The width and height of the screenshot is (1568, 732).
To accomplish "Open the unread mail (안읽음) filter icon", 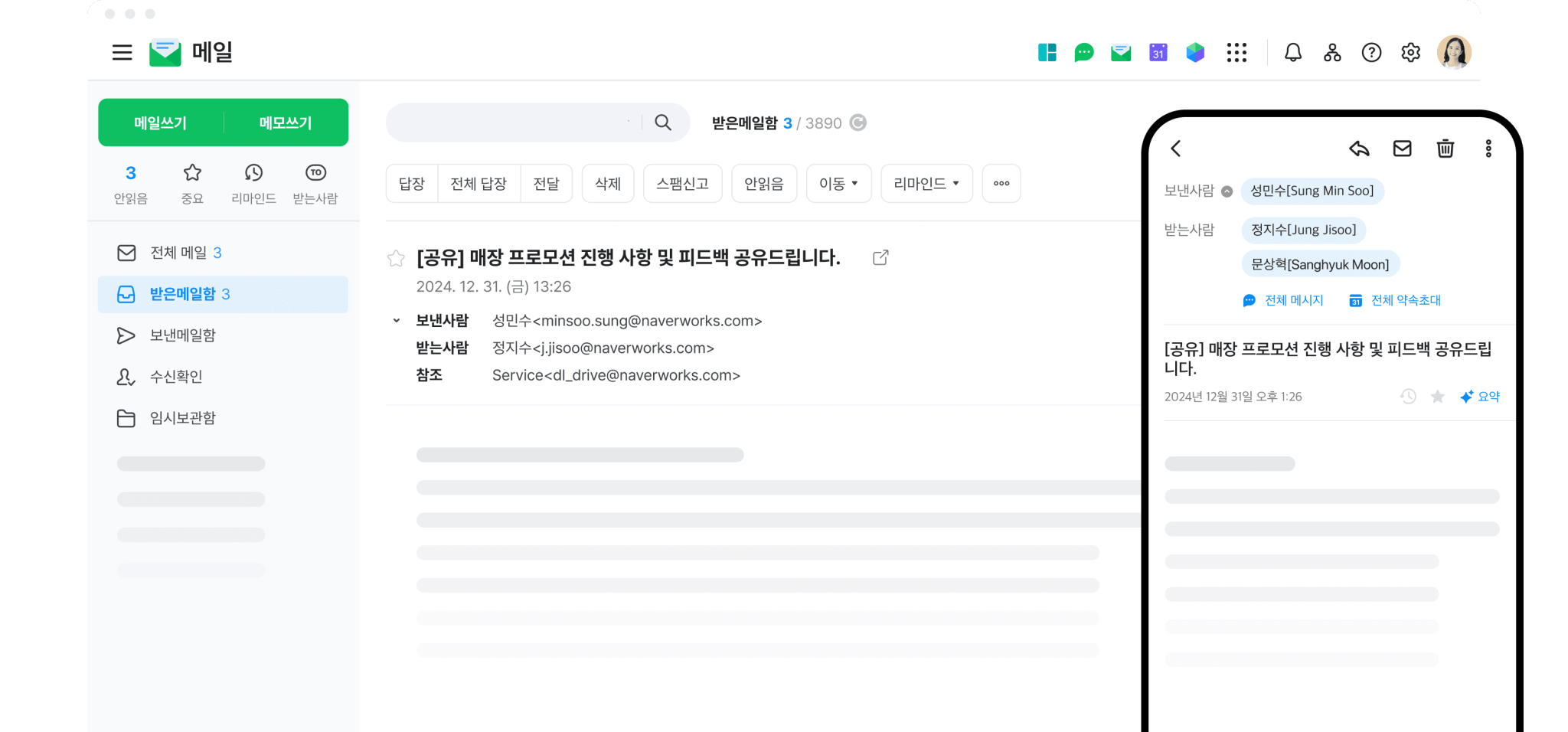I will pos(131,173).
